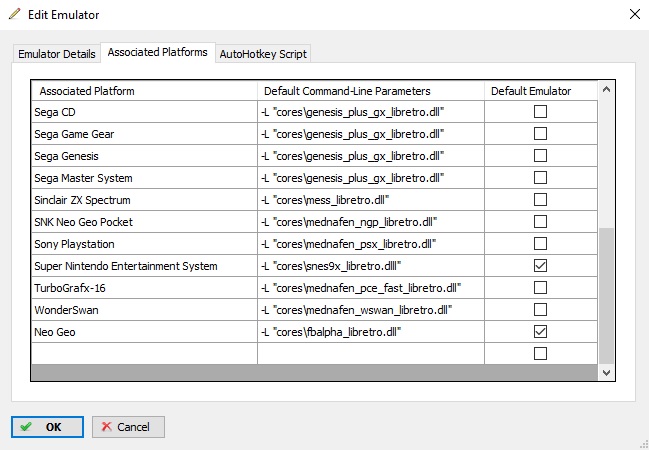Uncheck Default Emulator for Neo Geo
This screenshot has height=450, width=649.
(540, 331)
